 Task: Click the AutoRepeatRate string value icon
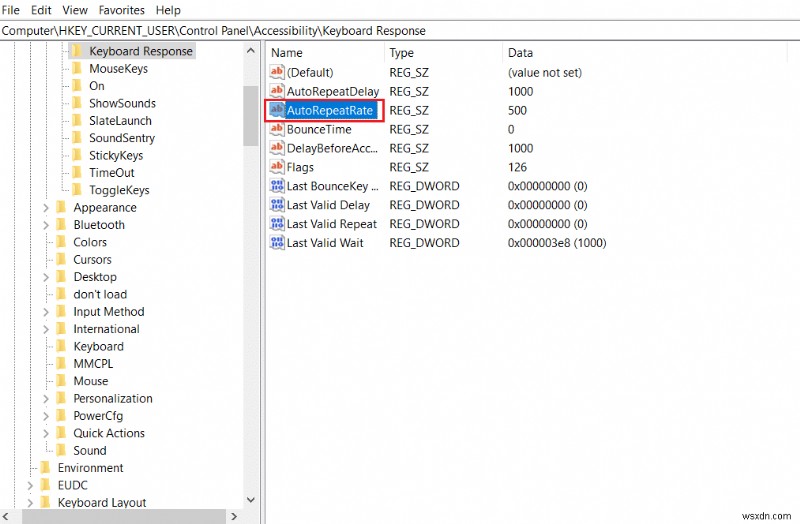[x=277, y=110]
